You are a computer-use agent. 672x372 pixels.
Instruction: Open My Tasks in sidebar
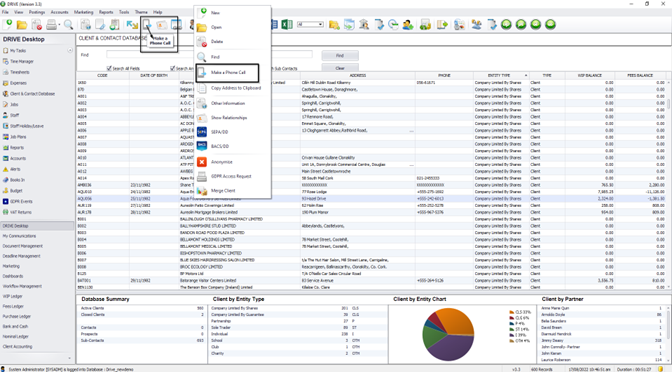[18, 51]
